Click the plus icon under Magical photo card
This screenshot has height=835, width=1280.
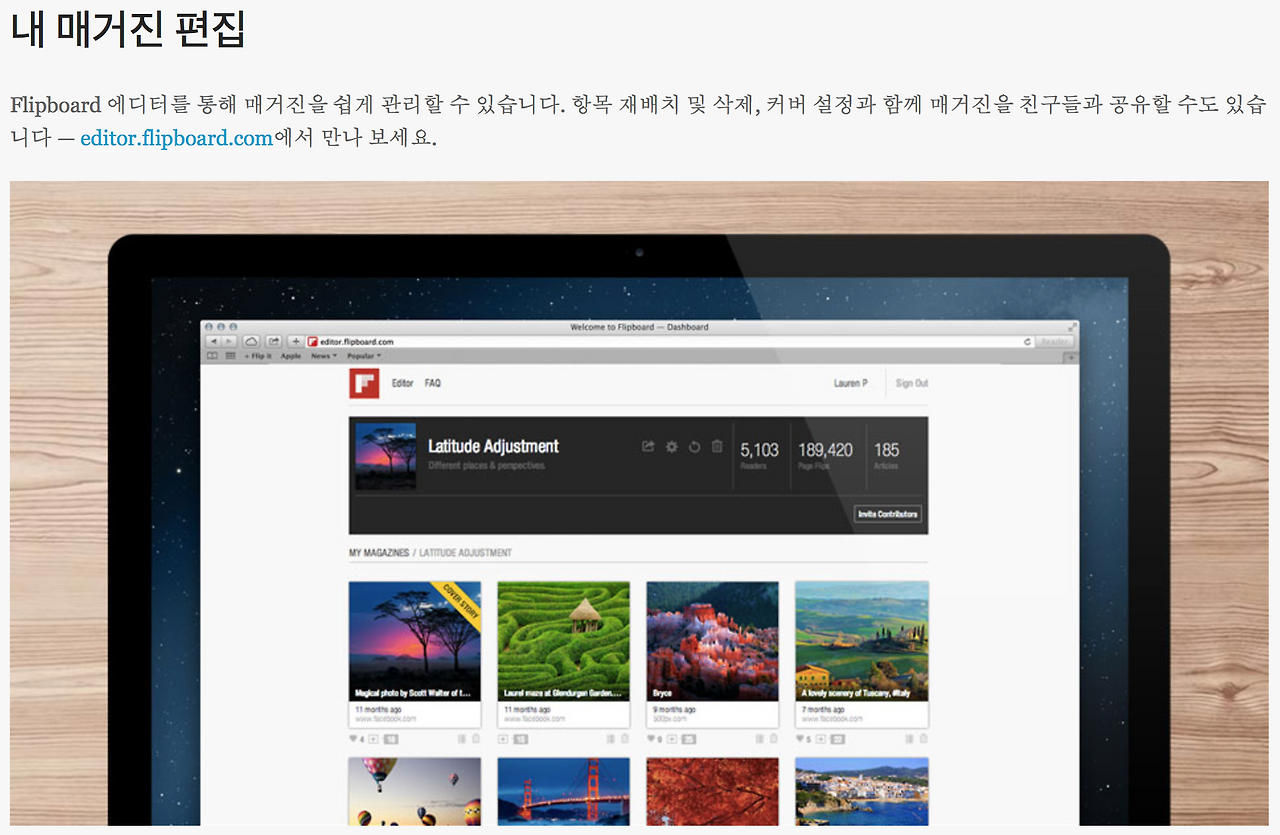(373, 739)
